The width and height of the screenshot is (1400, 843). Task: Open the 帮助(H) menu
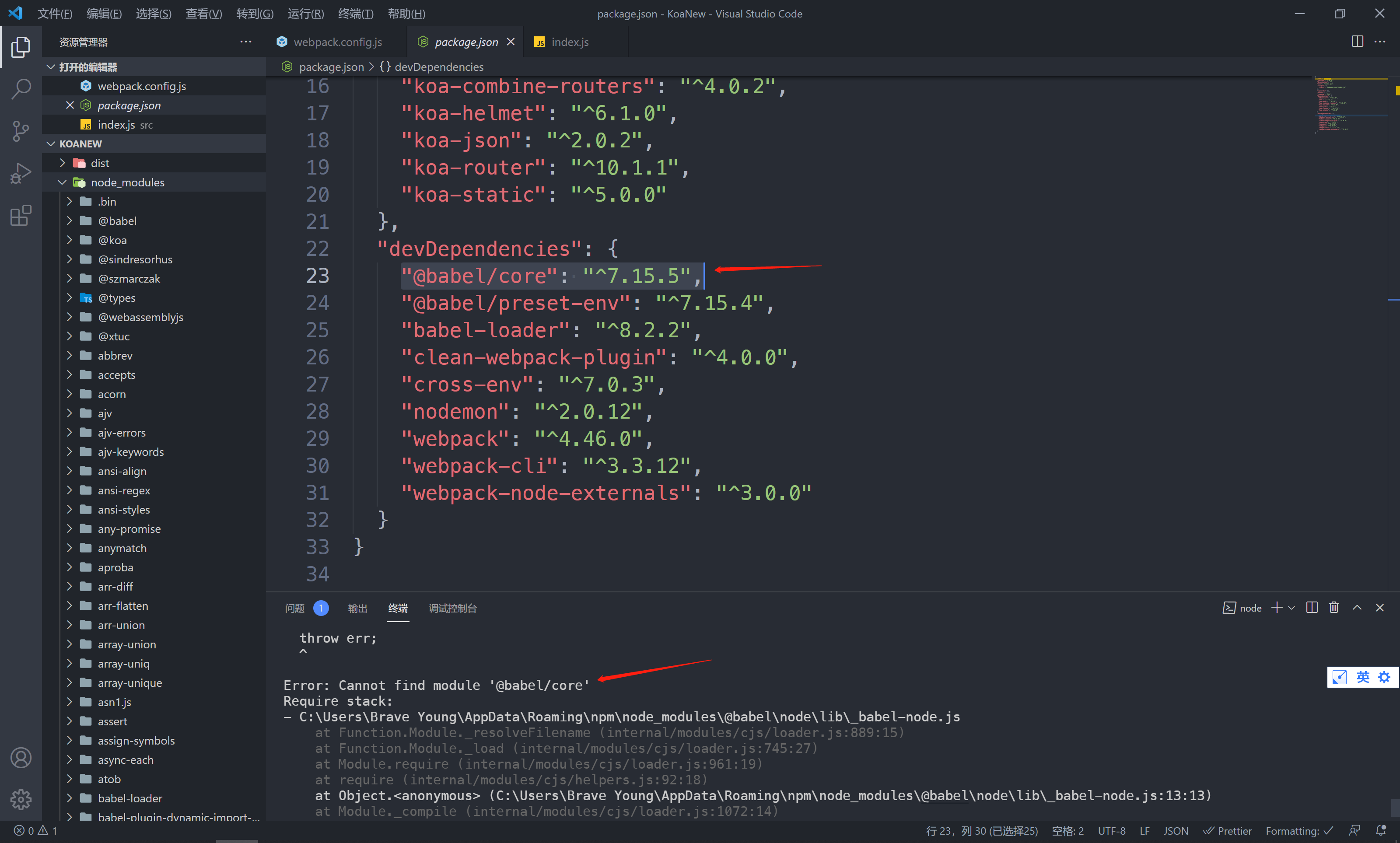pyautogui.click(x=406, y=14)
